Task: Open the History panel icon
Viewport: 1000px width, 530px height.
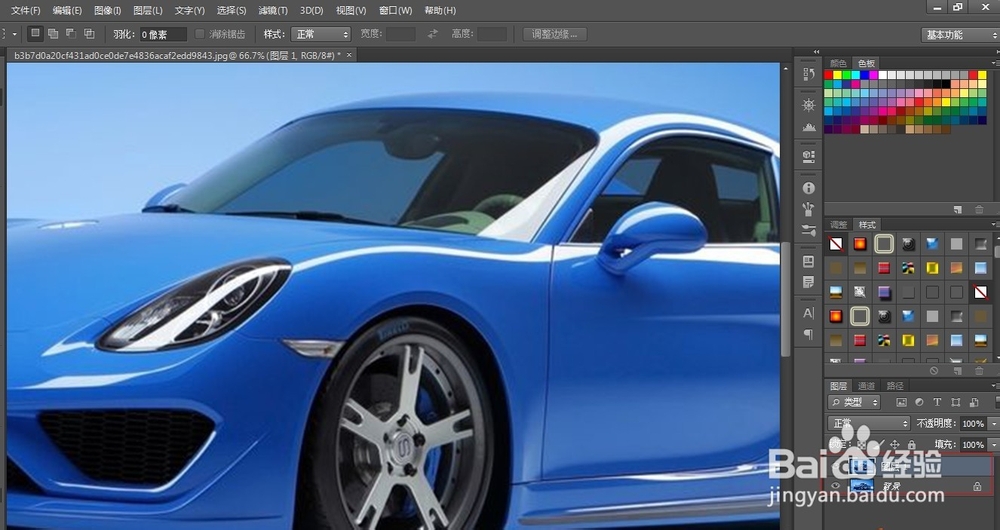Action: pyautogui.click(x=809, y=74)
